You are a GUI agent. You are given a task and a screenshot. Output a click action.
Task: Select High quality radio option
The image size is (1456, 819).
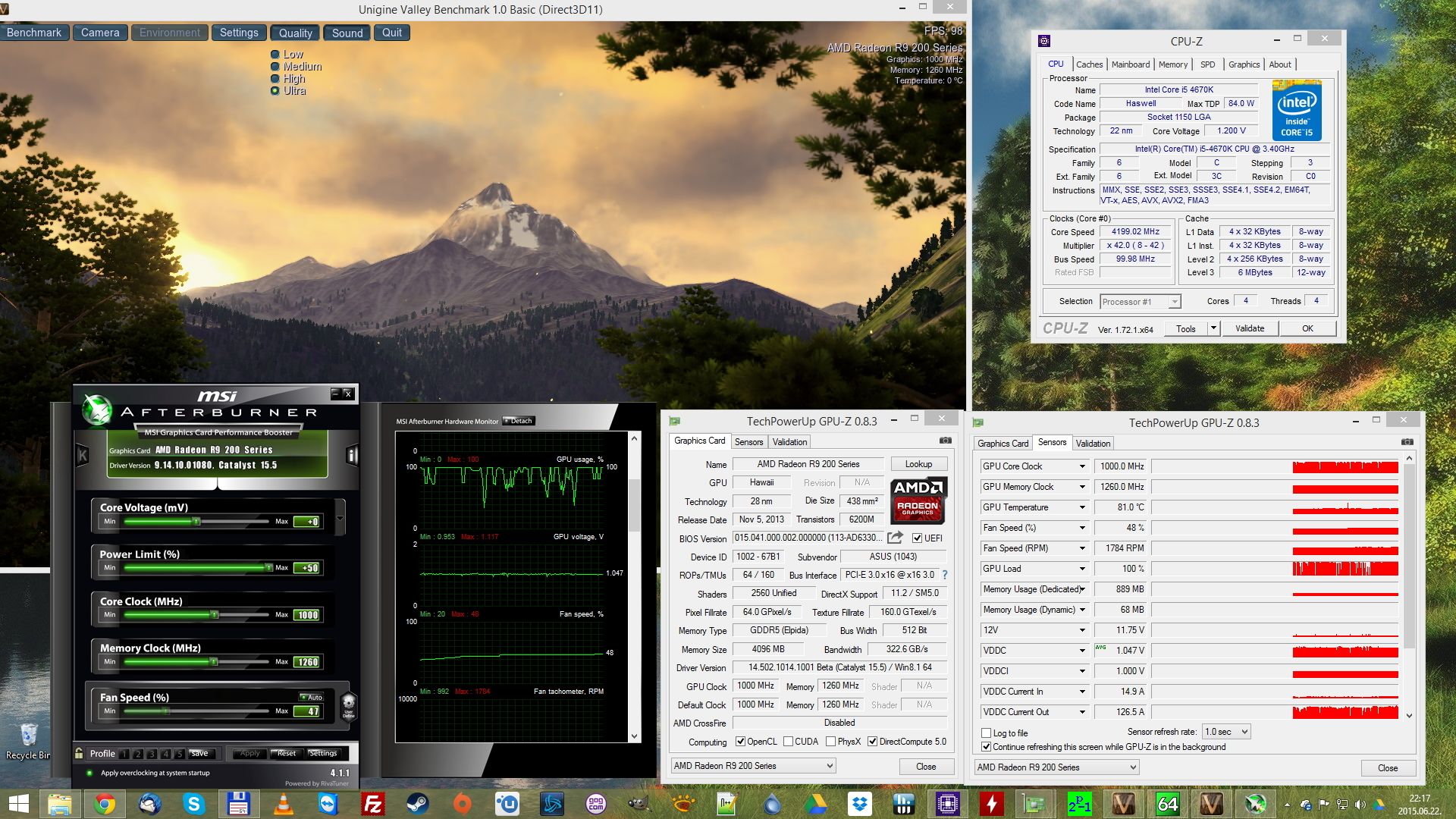pyautogui.click(x=288, y=79)
